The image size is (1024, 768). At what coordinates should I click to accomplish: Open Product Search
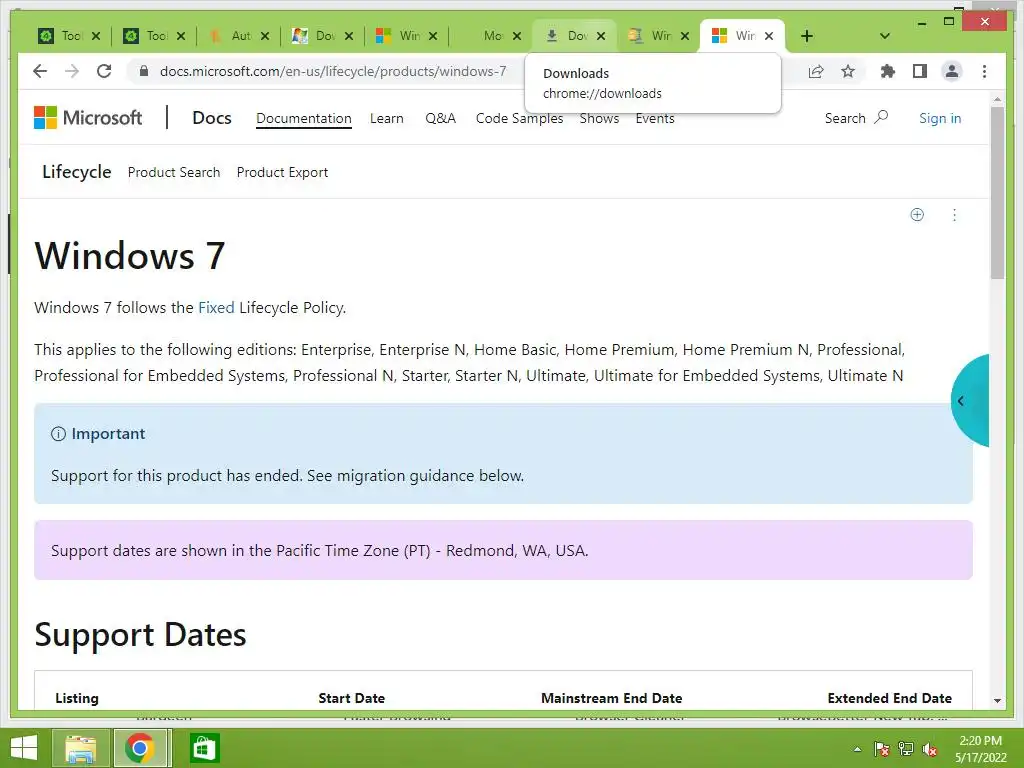(x=174, y=172)
